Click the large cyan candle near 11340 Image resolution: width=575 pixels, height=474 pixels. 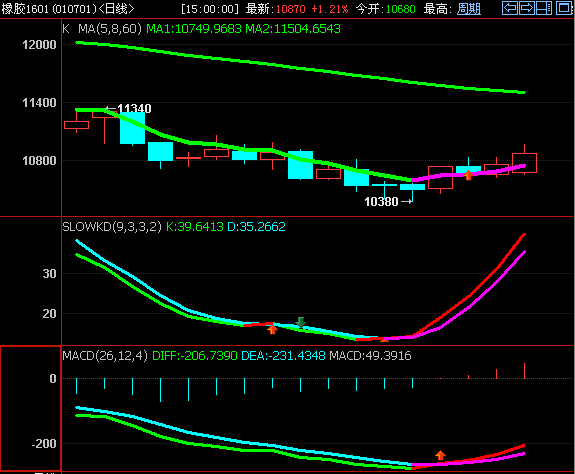(132, 128)
